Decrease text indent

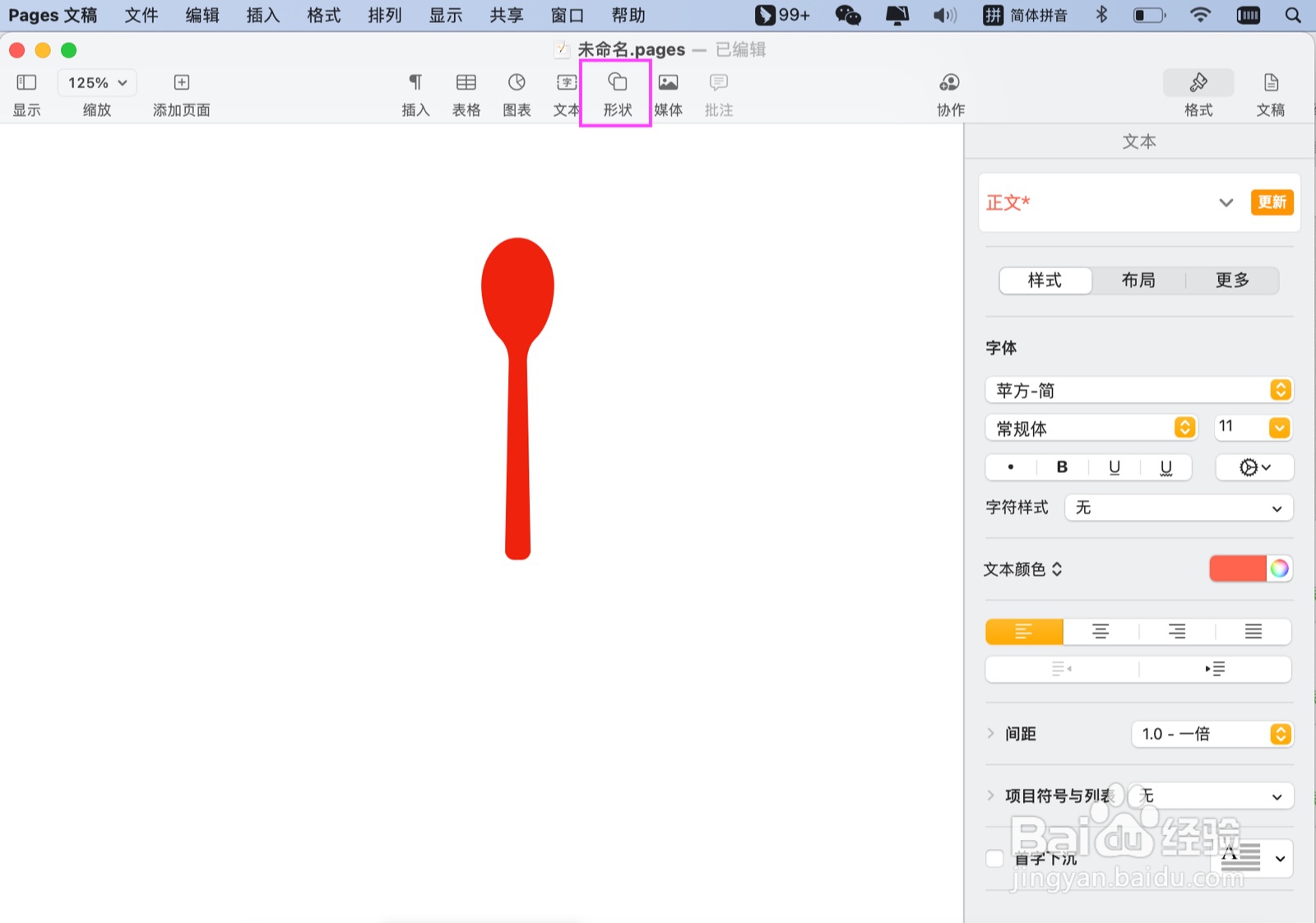1062,669
